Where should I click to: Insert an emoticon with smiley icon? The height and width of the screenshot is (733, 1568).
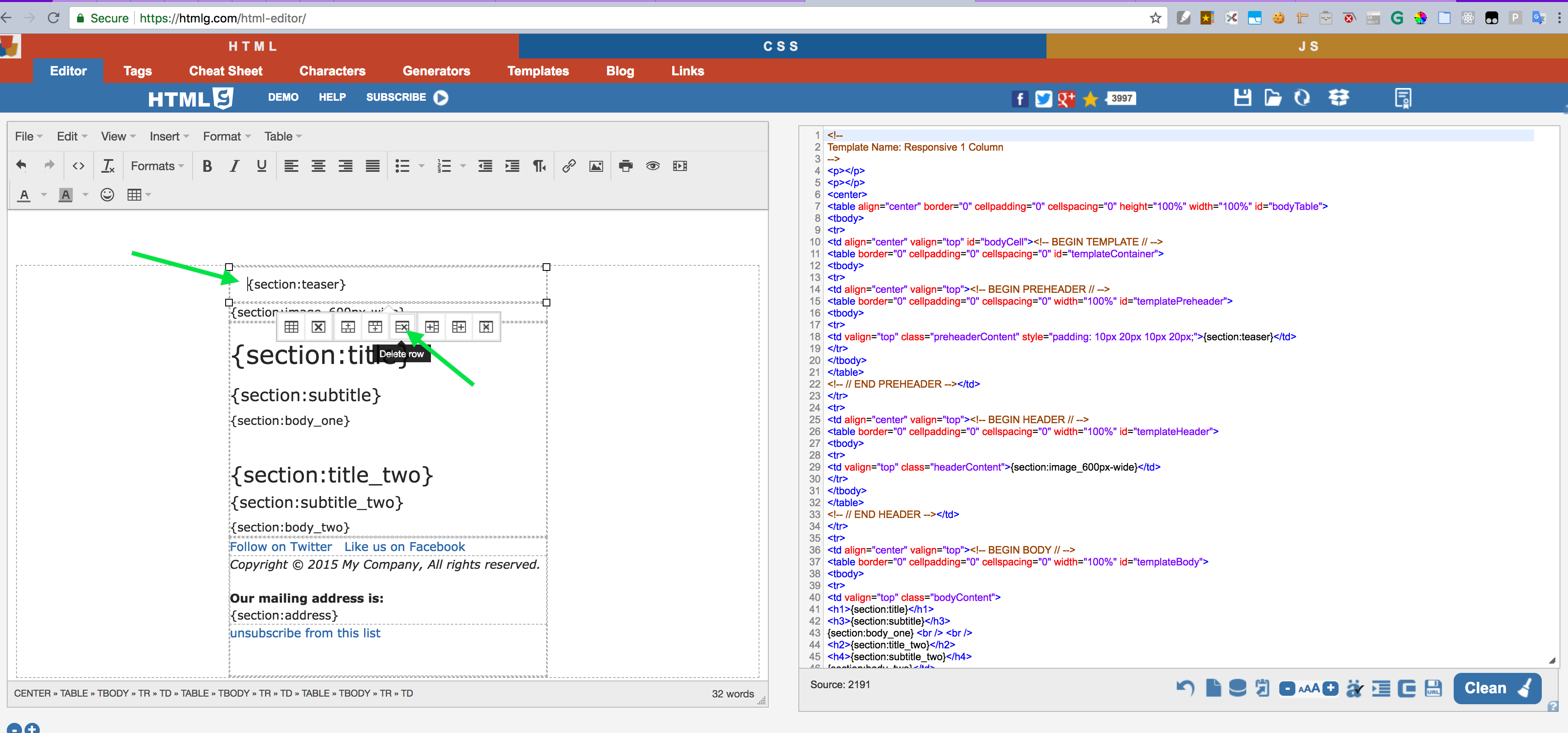click(x=107, y=195)
